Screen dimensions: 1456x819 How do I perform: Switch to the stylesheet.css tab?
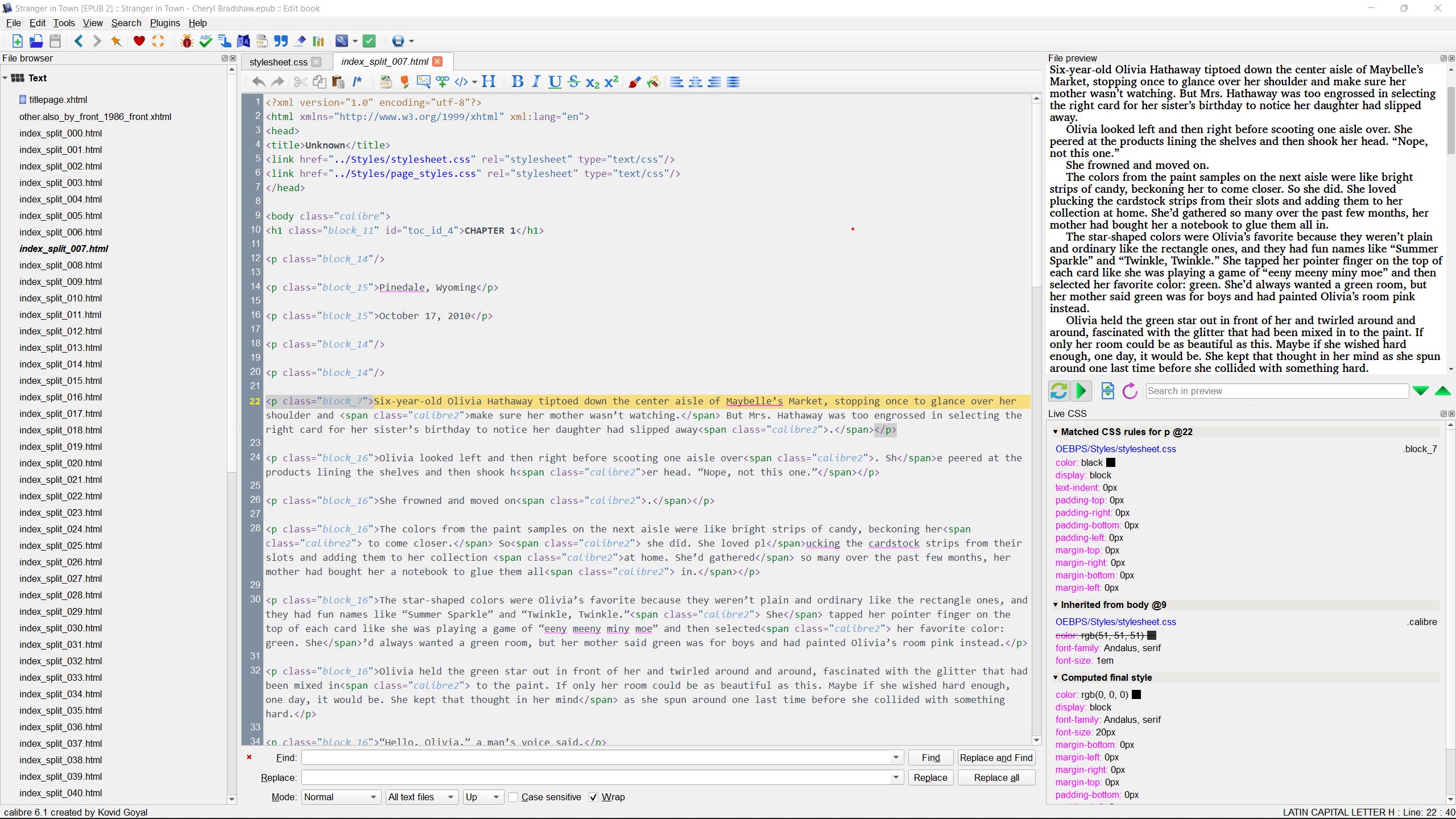click(x=278, y=62)
